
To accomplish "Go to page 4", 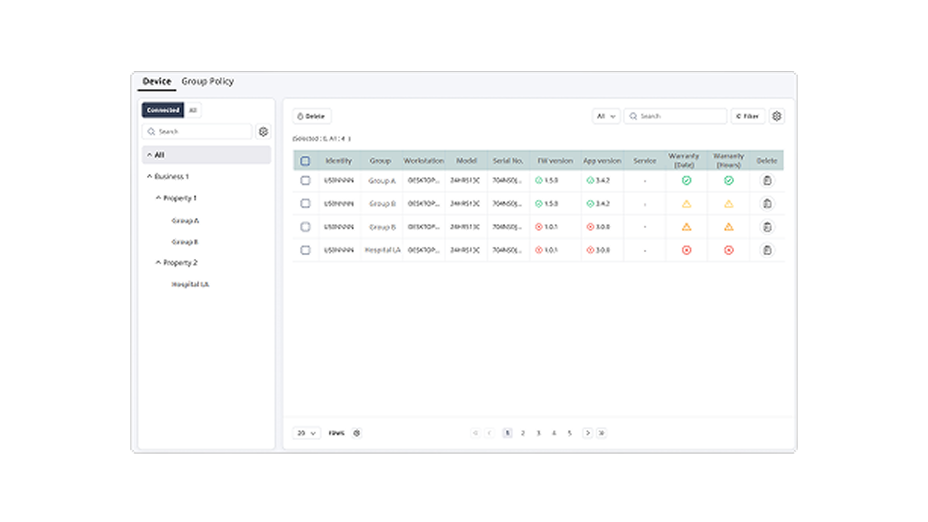I will click(x=554, y=433).
